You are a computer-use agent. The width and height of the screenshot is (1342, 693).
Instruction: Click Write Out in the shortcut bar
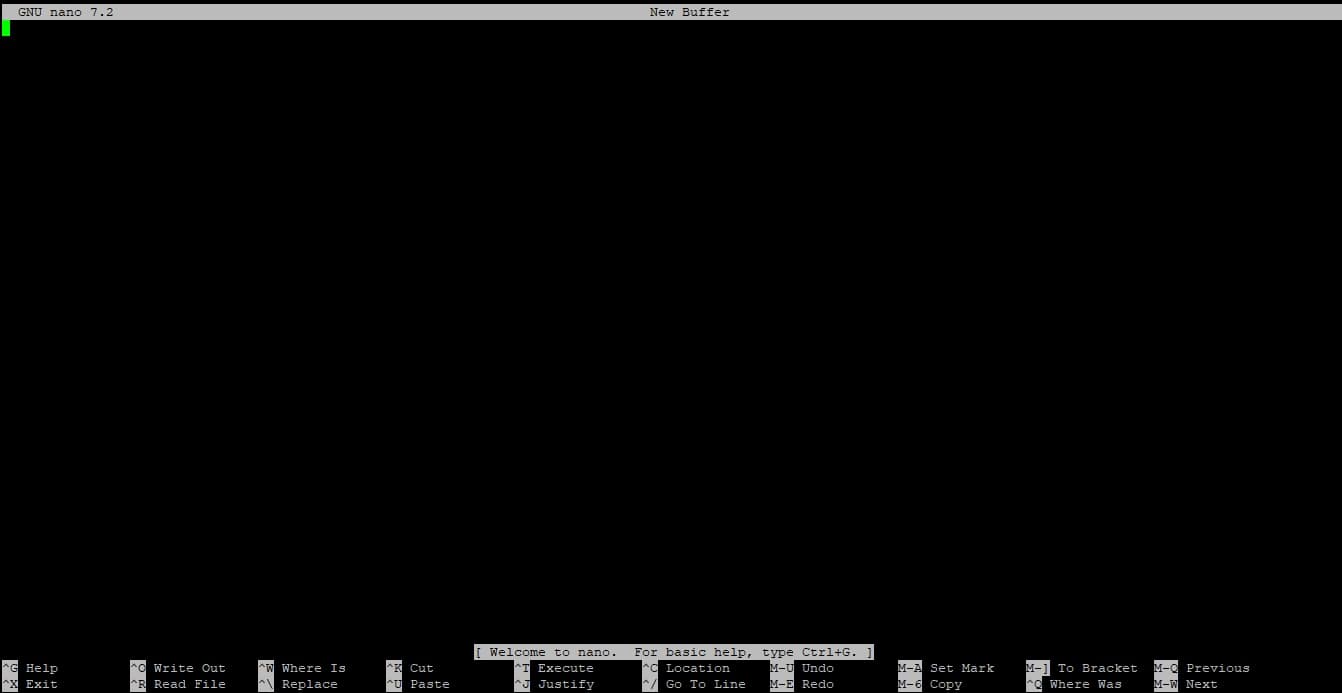coord(179,668)
